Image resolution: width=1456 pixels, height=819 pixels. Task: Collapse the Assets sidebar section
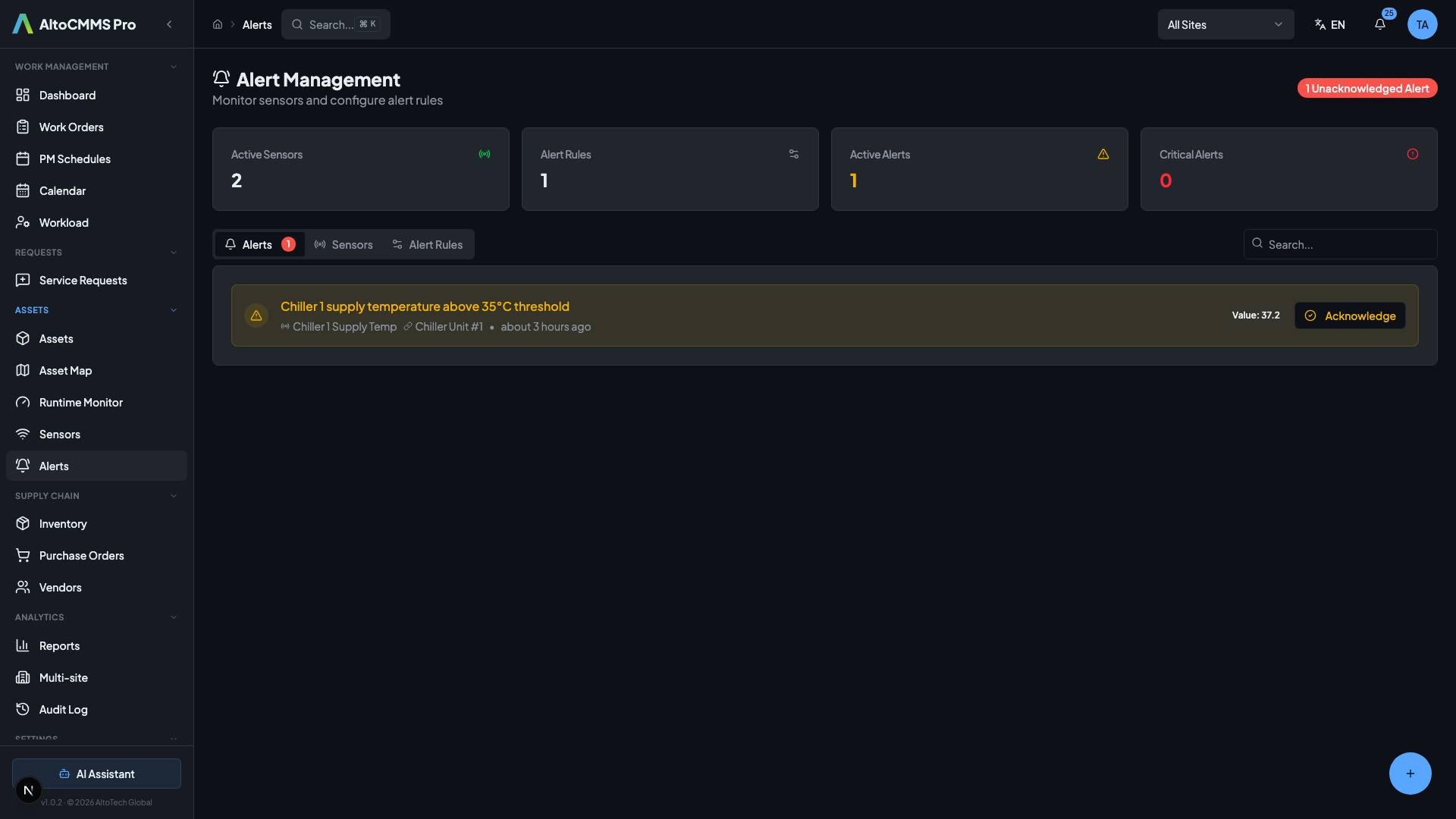pos(173,310)
